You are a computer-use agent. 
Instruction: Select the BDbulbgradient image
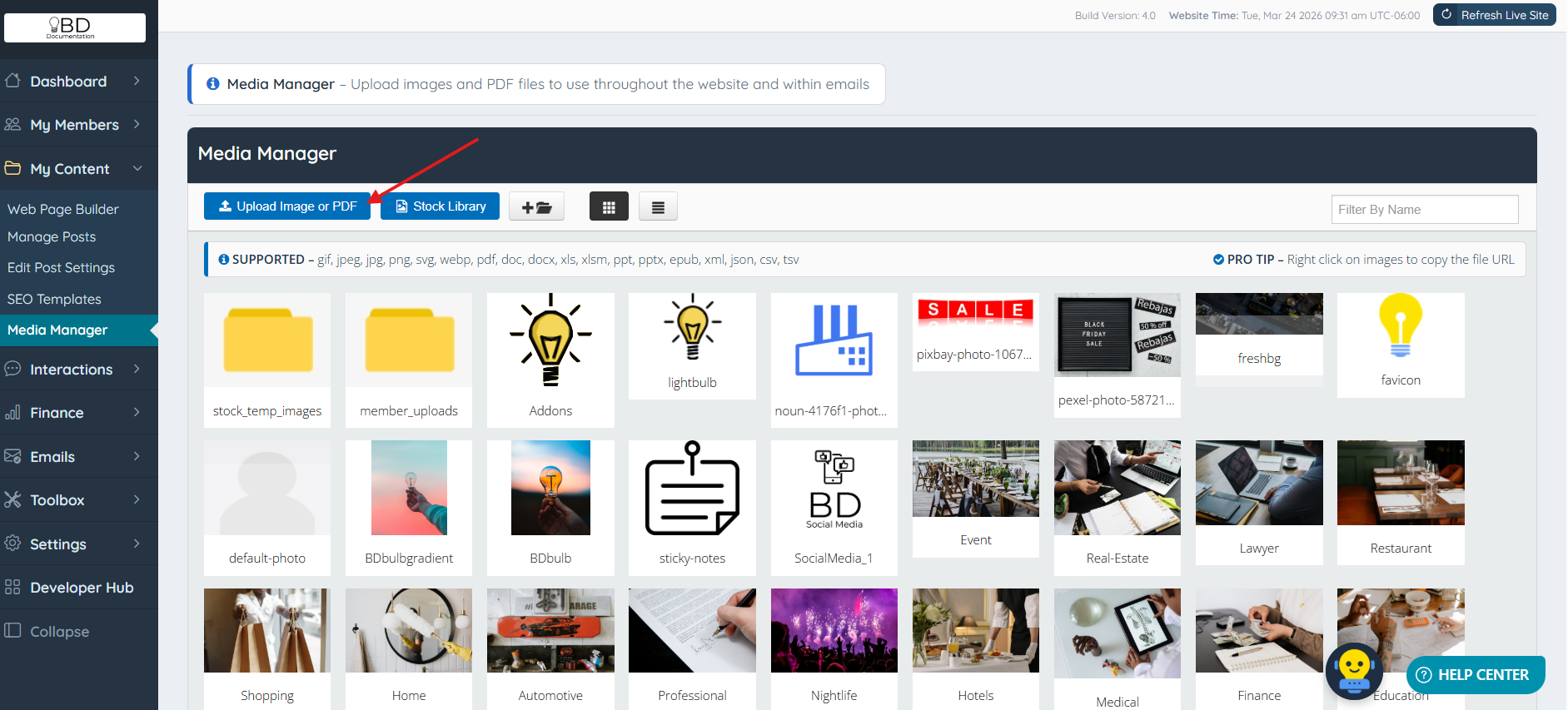pyautogui.click(x=409, y=508)
